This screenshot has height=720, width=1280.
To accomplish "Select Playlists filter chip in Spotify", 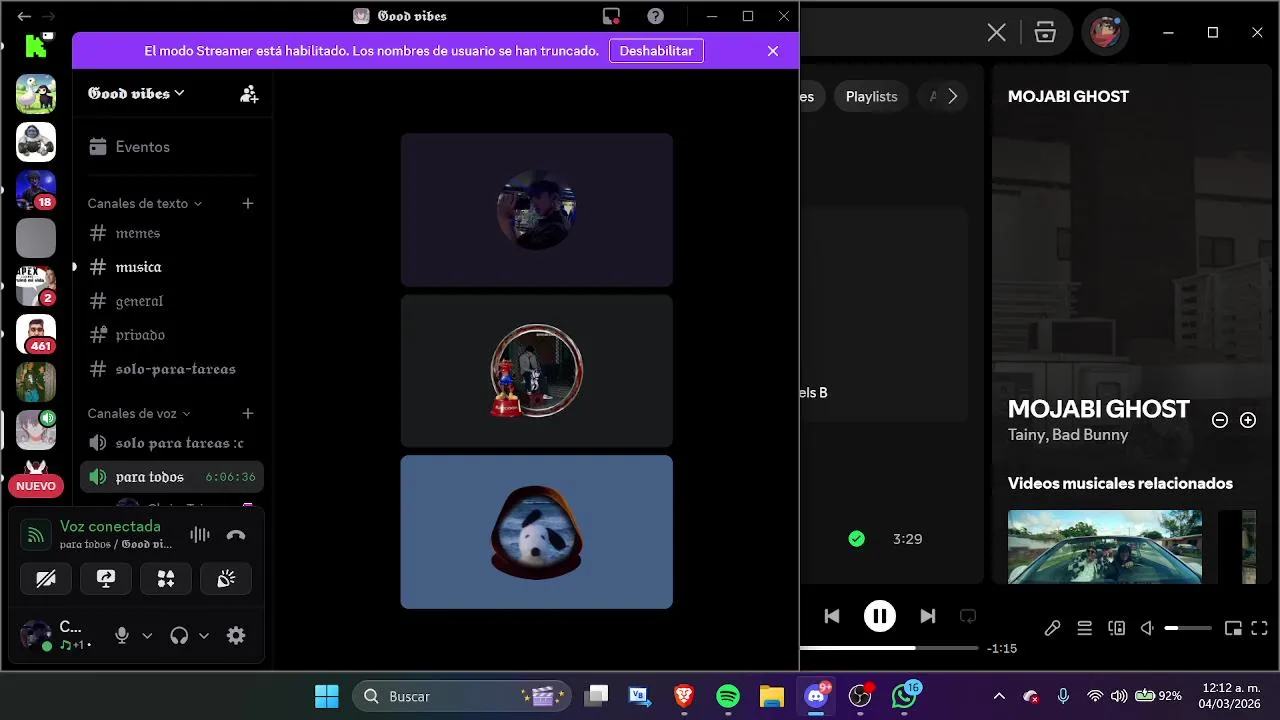I will [x=872, y=97].
